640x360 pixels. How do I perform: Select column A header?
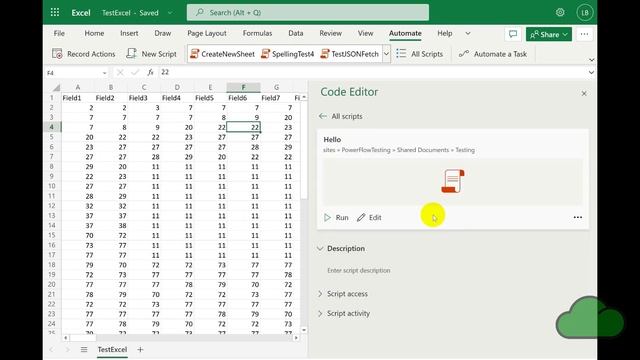[78, 87]
